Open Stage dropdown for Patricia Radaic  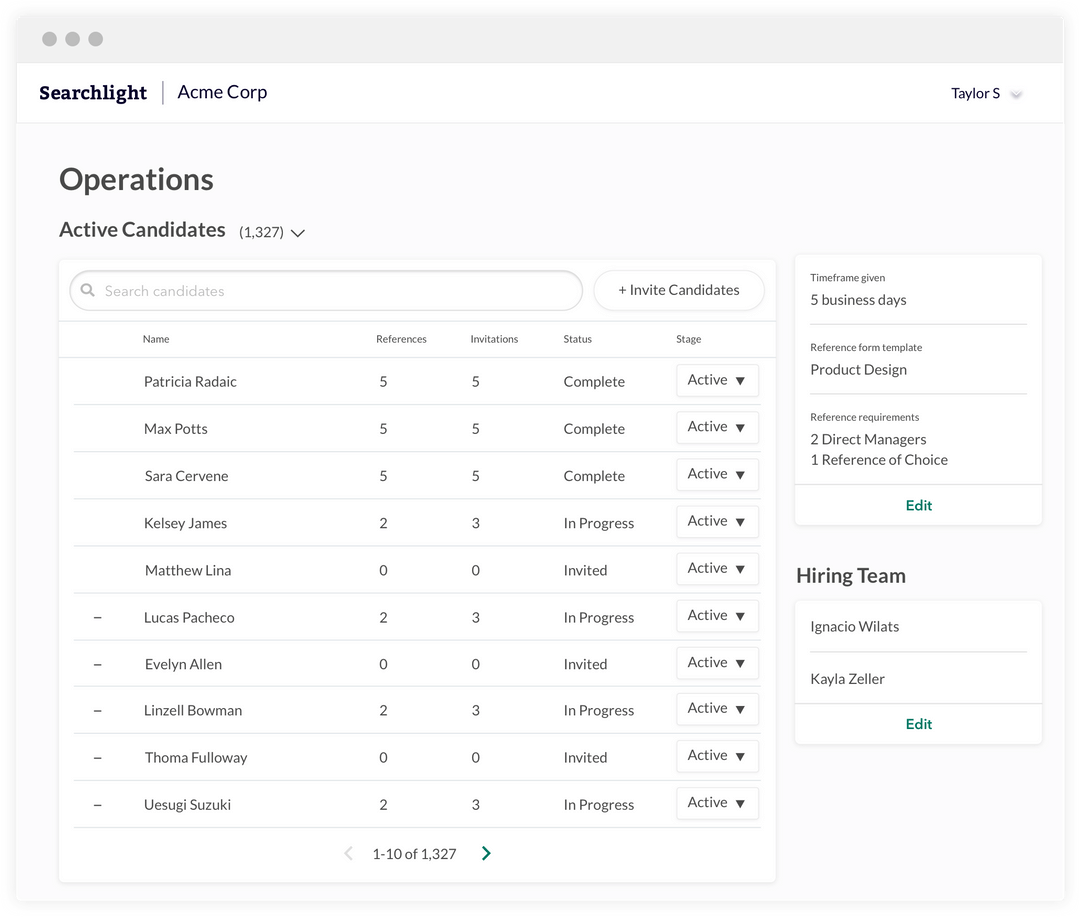717,381
